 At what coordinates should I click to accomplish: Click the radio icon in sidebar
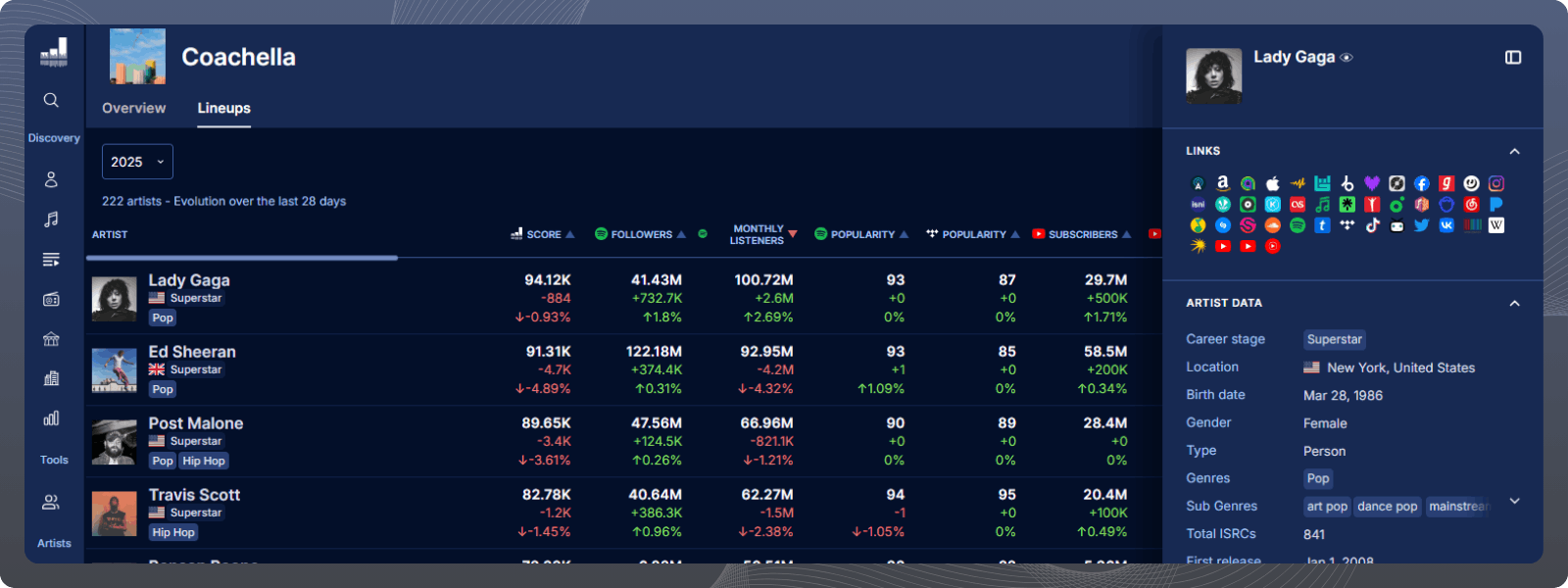(x=51, y=300)
